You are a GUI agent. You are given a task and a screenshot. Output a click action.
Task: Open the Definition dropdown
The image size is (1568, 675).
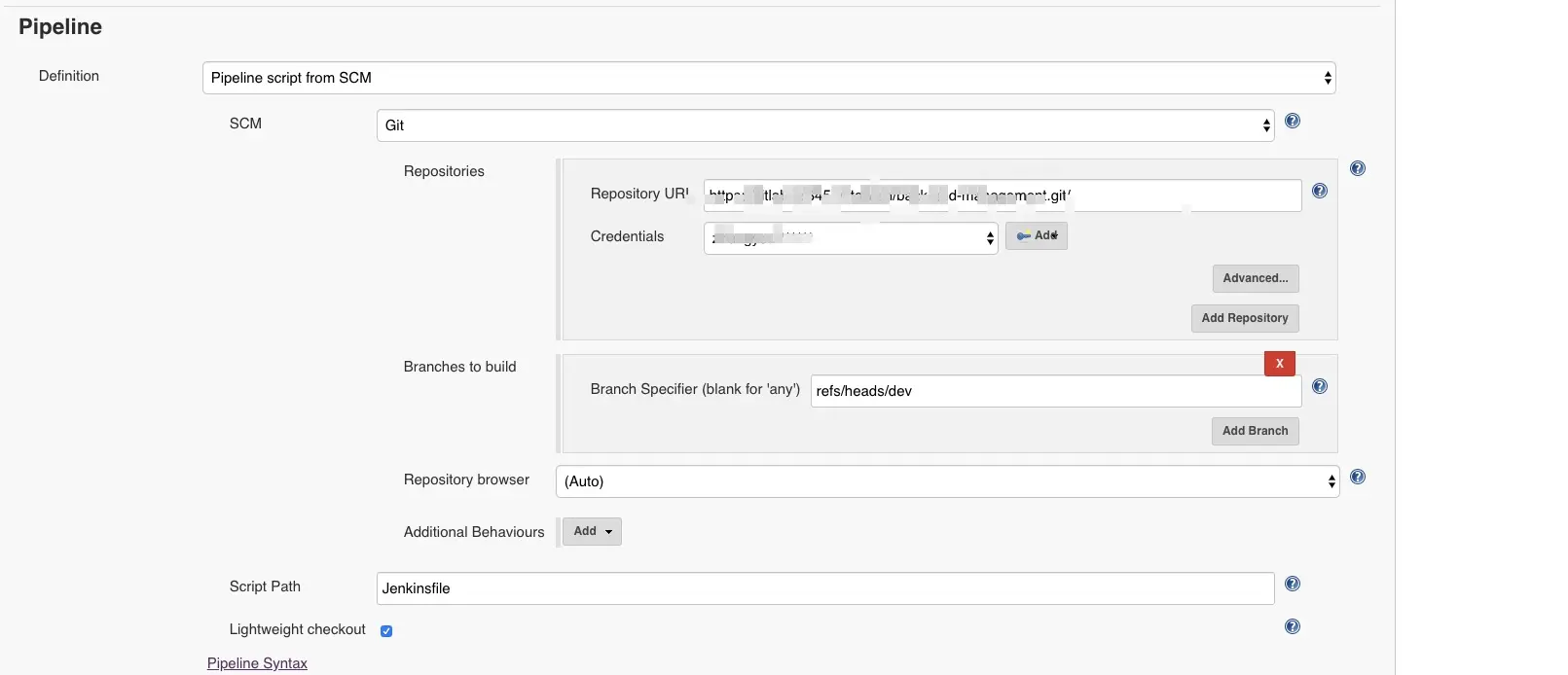pyautogui.click(x=769, y=78)
